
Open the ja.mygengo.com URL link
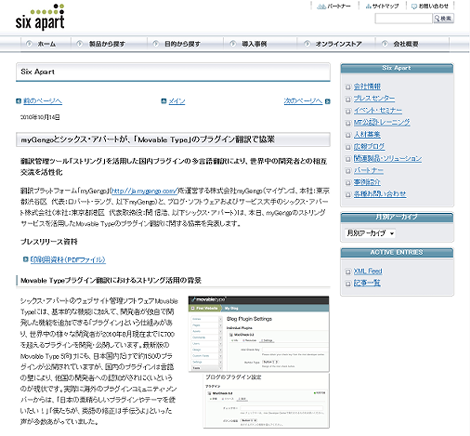tap(144, 191)
